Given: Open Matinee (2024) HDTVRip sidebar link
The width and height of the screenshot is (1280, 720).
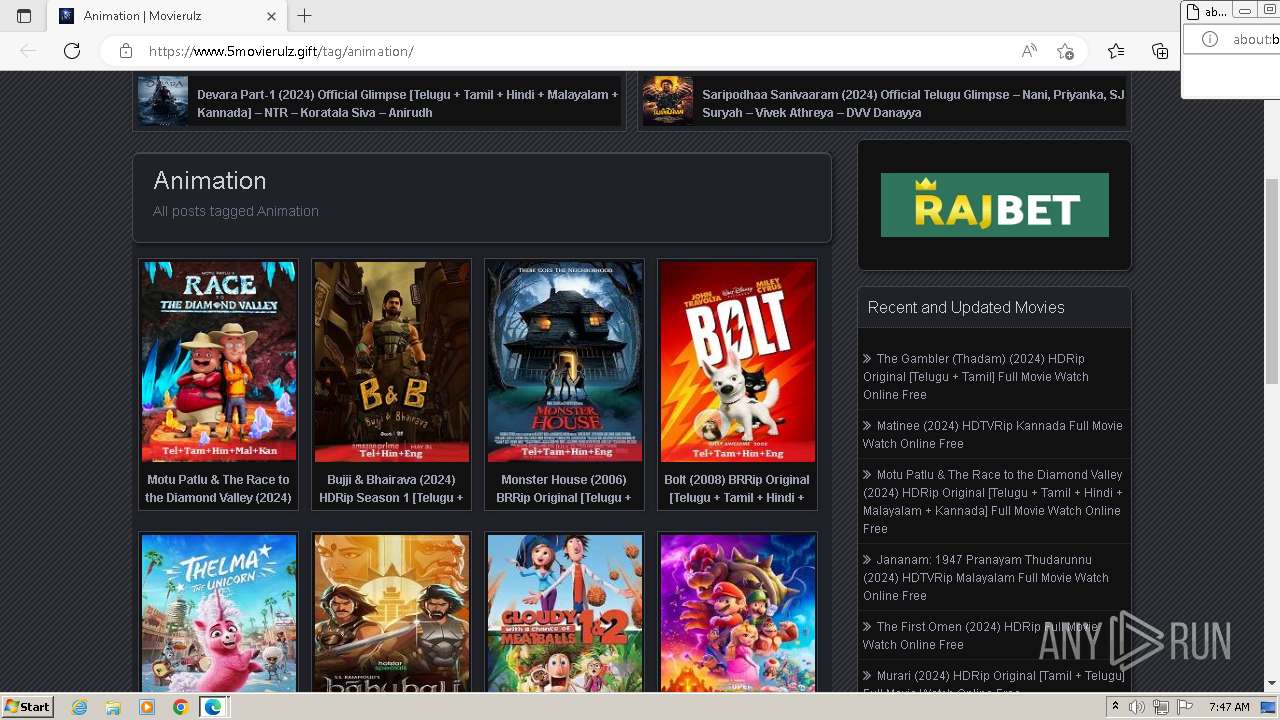Looking at the screenshot, I should pos(992,435).
